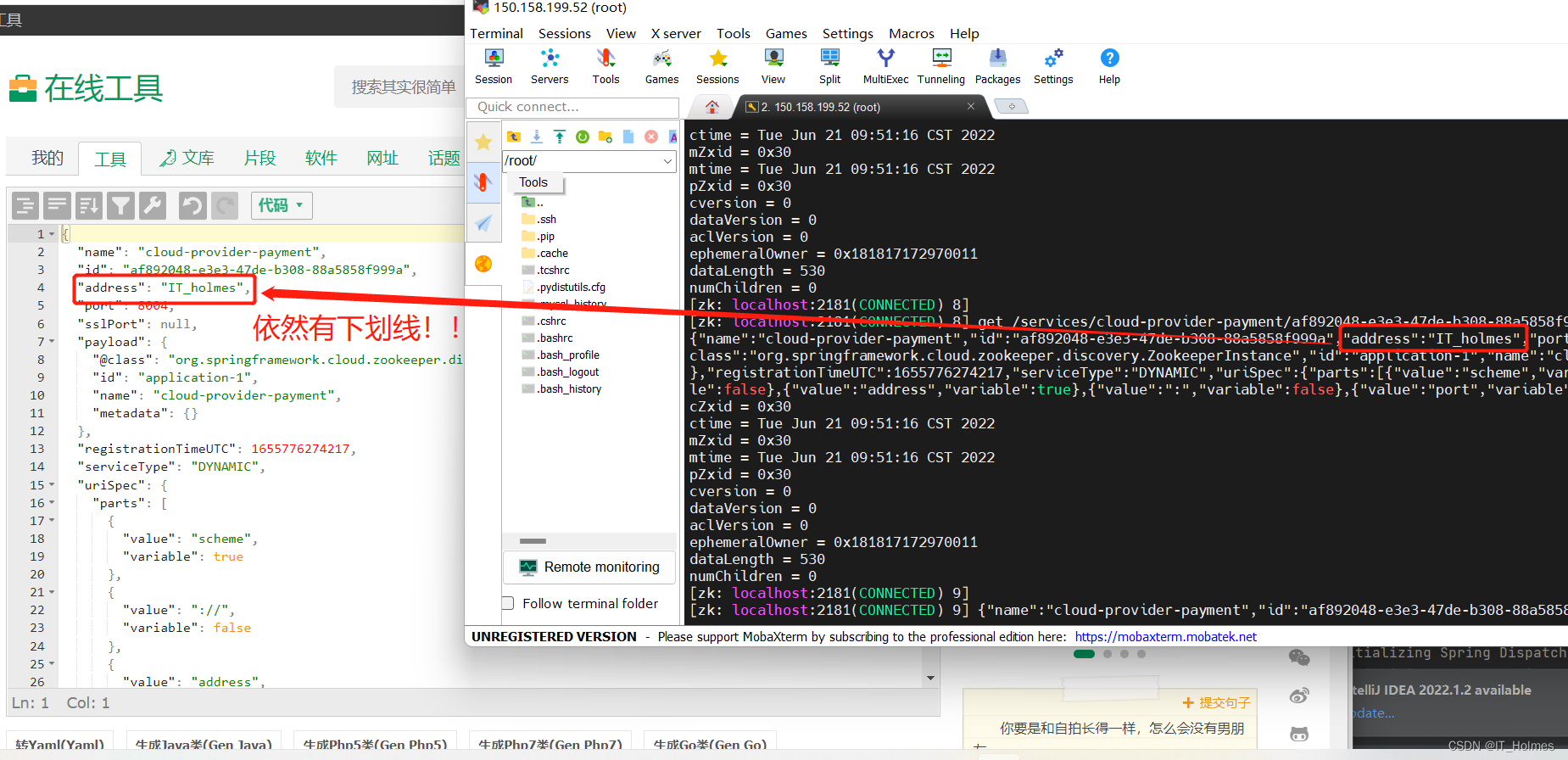Click the Quick connect input field
The image size is (1568, 760).
(x=572, y=107)
